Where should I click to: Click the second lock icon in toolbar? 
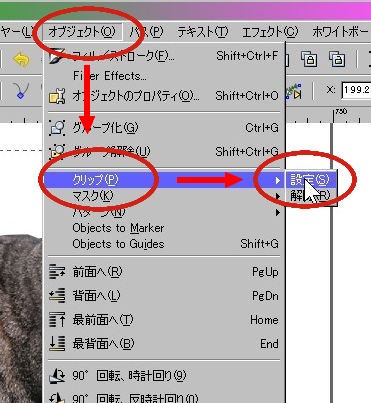point(337,59)
